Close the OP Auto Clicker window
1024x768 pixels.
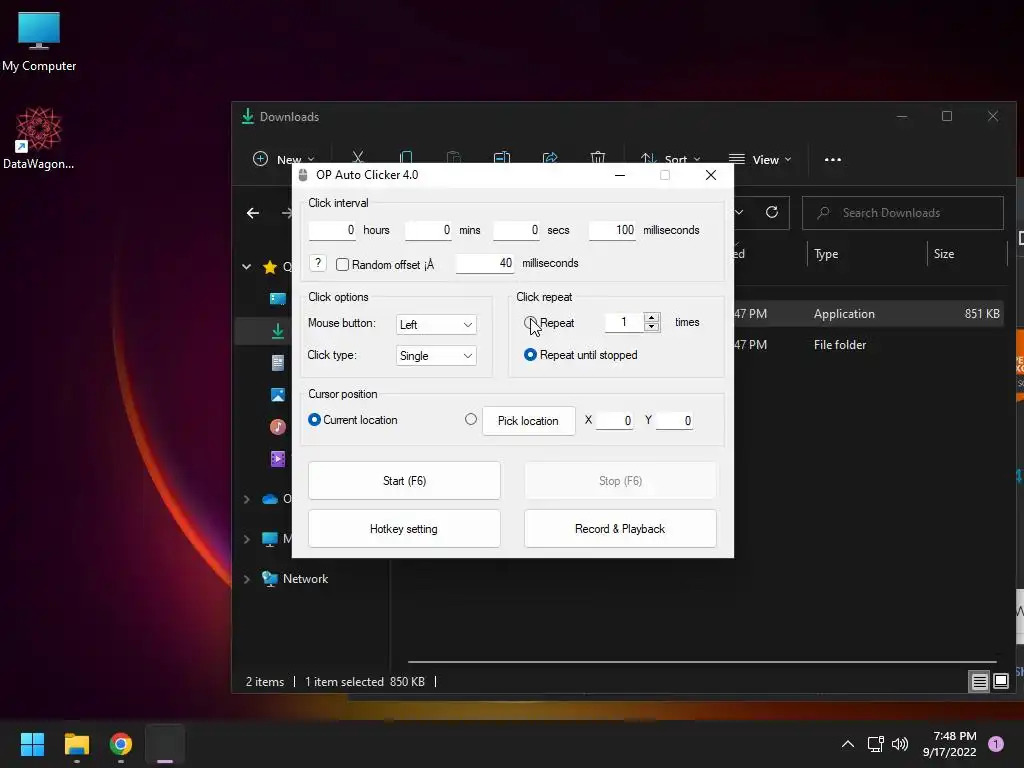[x=711, y=175]
